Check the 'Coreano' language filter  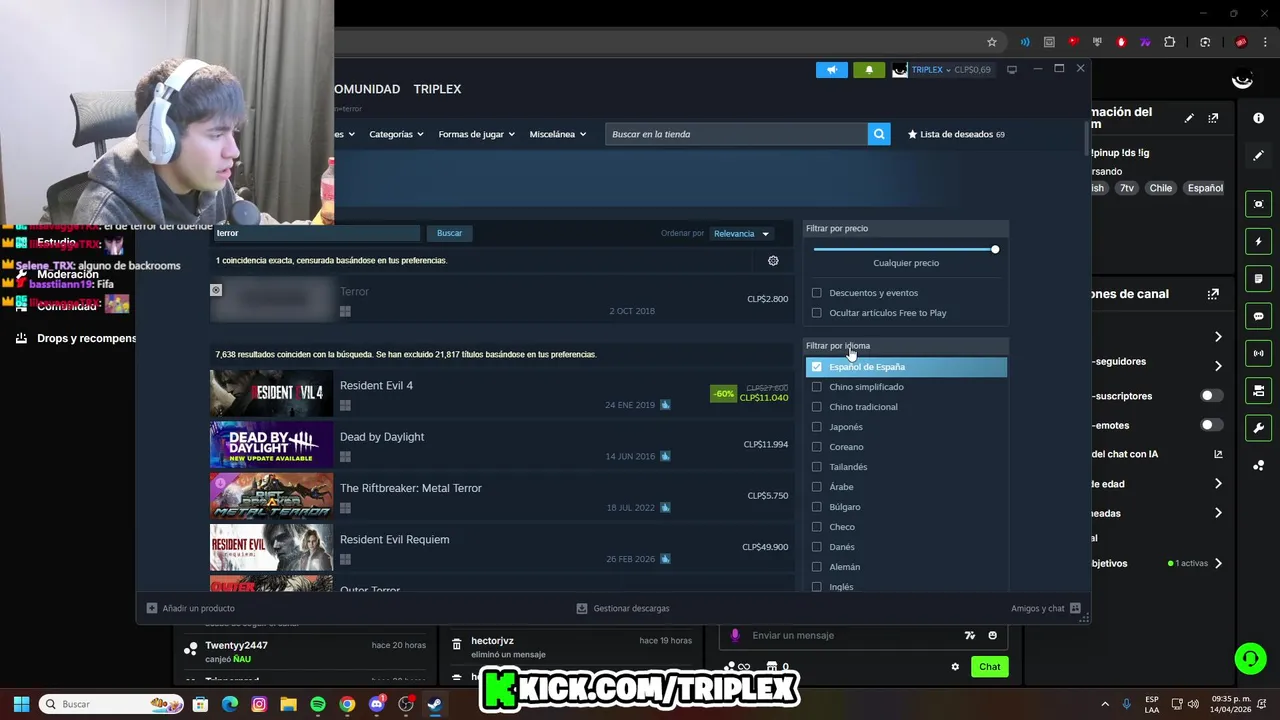pyautogui.click(x=817, y=447)
